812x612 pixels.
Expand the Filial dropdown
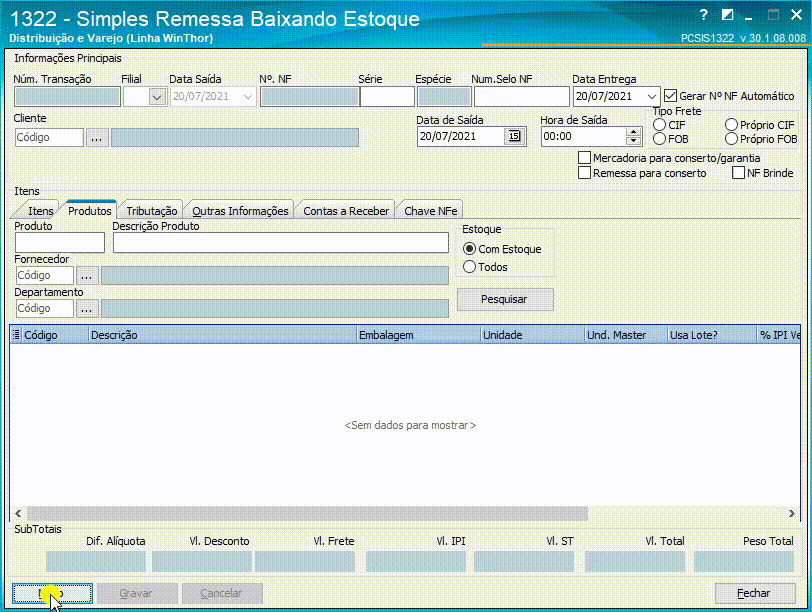[157, 97]
